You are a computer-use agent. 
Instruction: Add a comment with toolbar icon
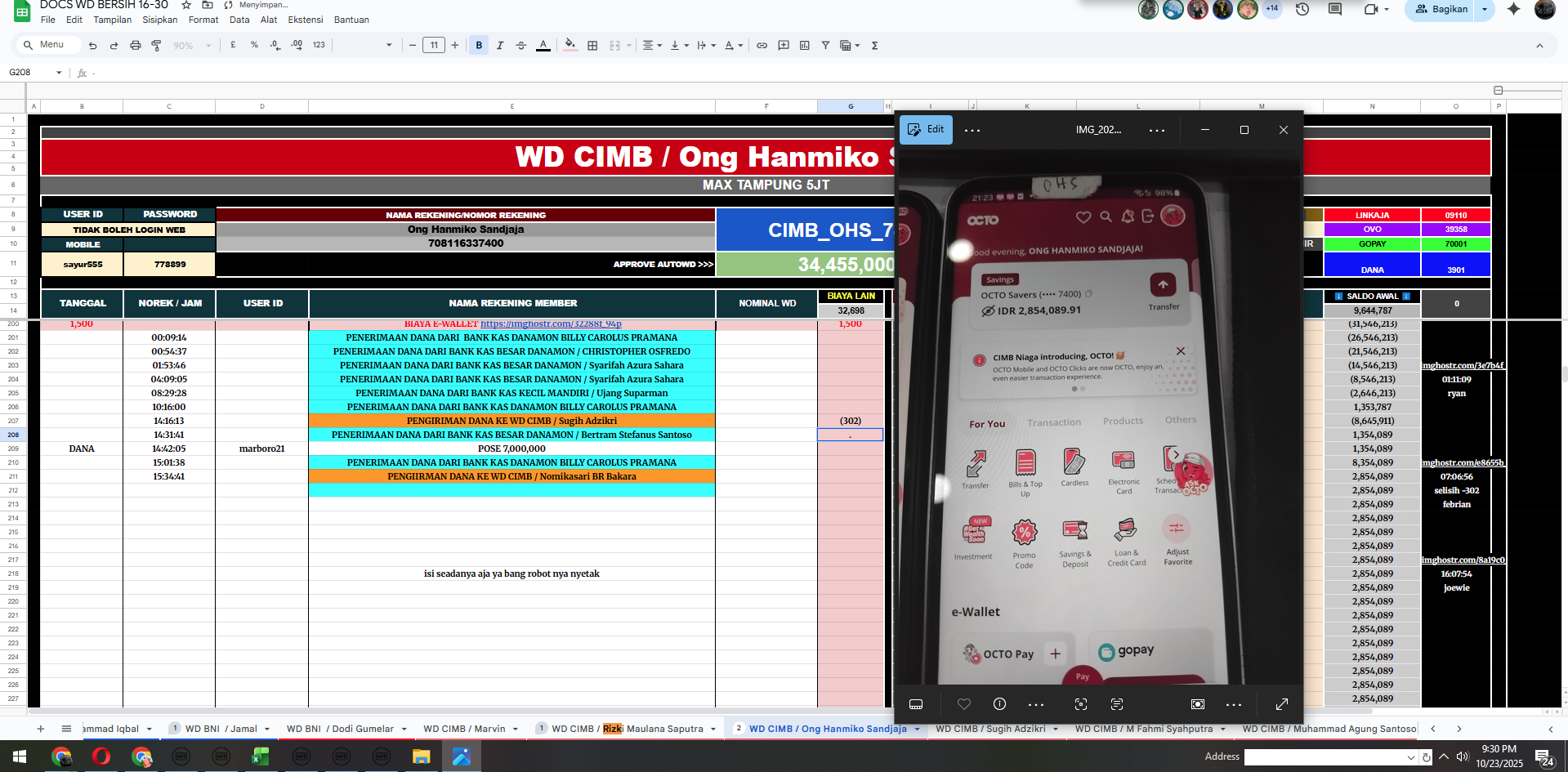coord(784,46)
